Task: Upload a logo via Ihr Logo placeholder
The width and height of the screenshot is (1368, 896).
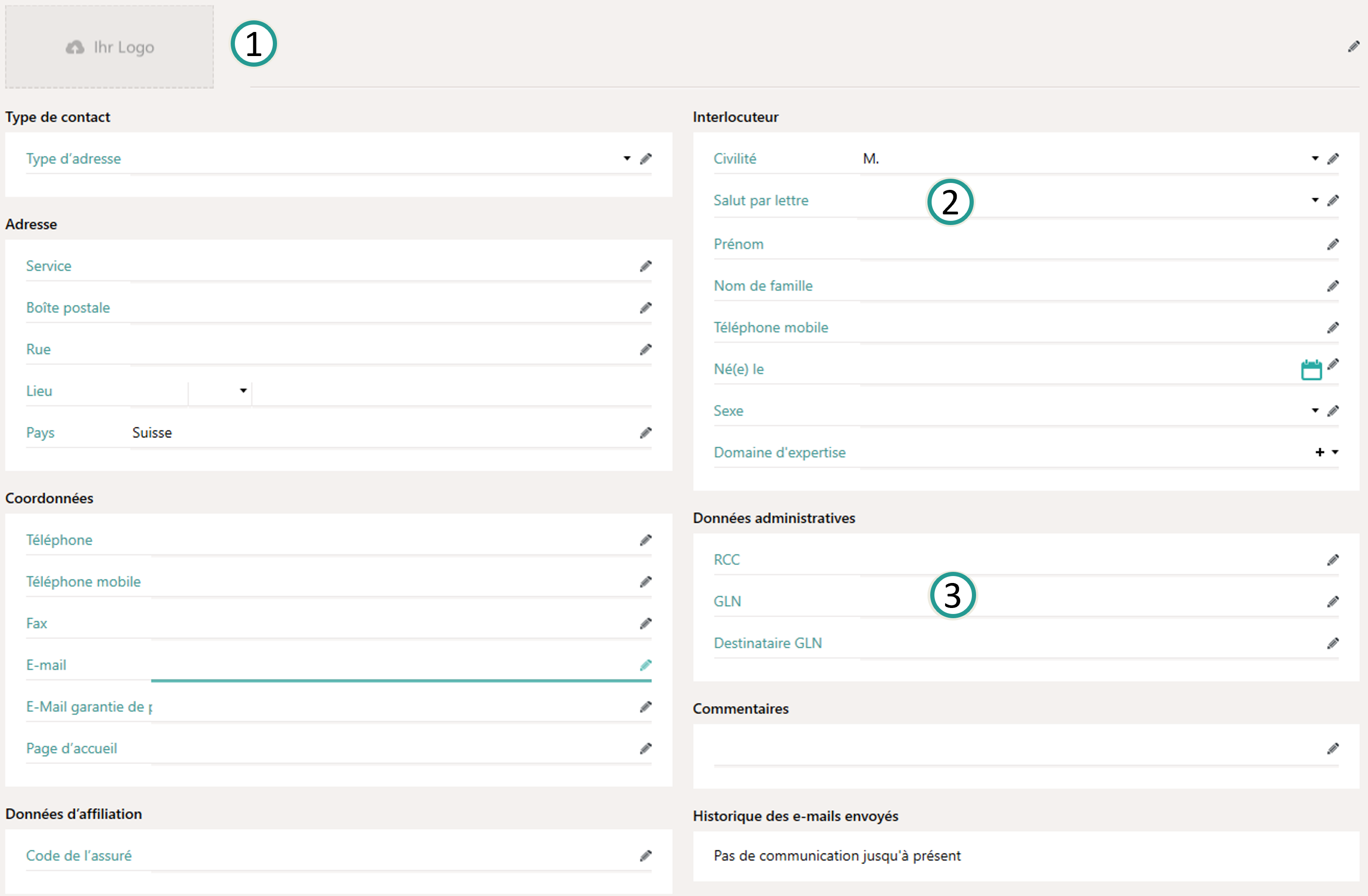Action: coord(109,47)
